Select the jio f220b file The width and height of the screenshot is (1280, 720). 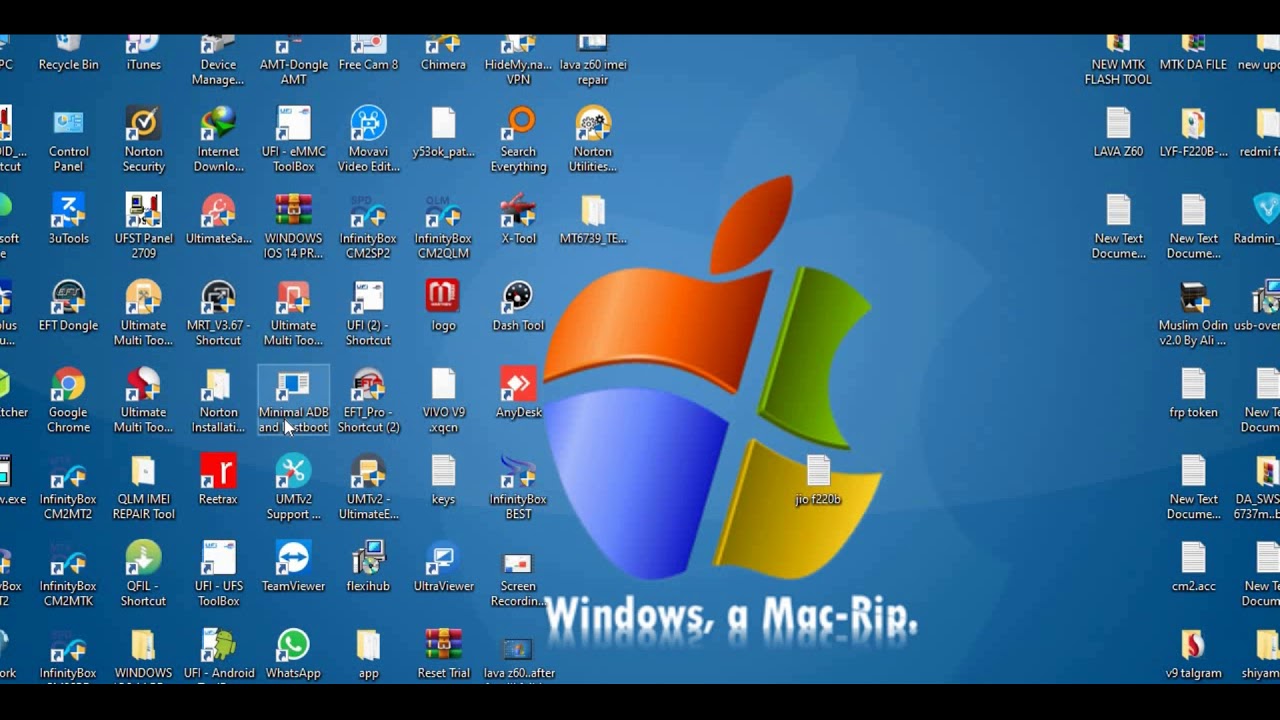818,481
